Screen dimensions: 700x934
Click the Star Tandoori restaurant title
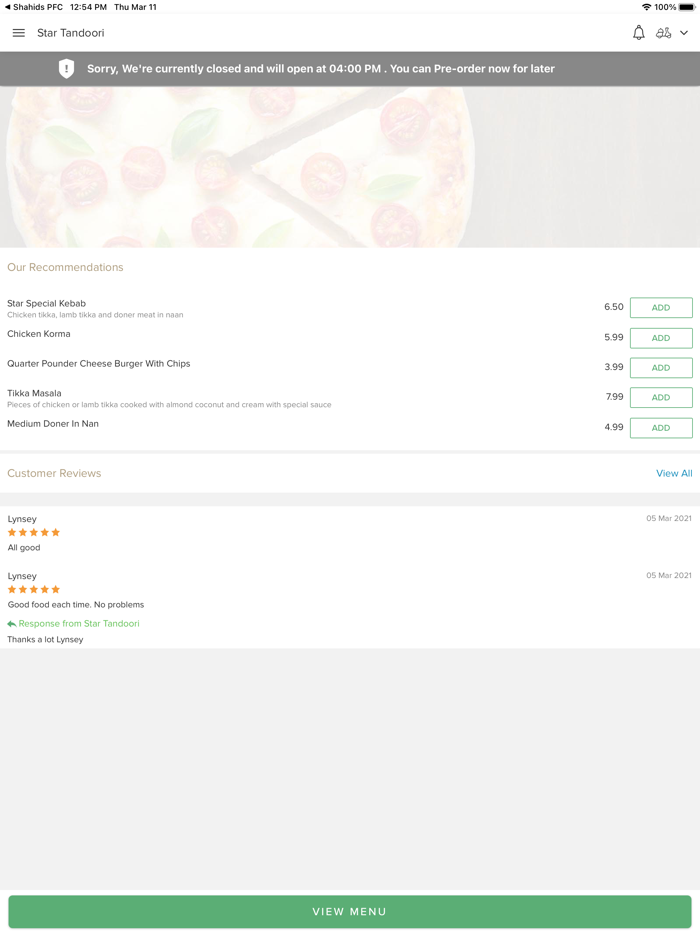[70, 32]
